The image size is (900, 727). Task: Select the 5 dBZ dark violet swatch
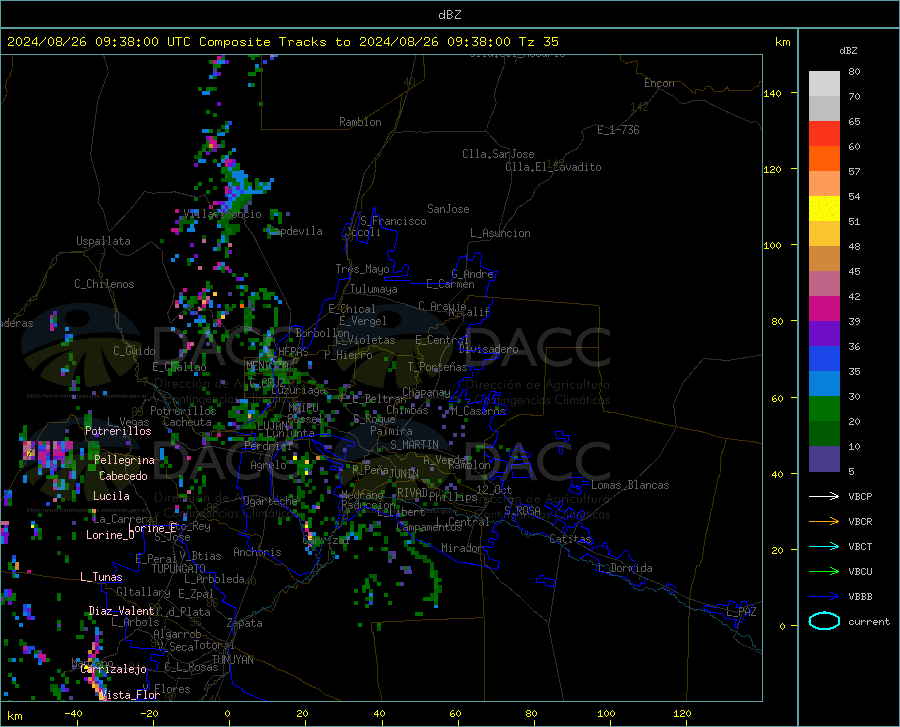tap(824, 459)
